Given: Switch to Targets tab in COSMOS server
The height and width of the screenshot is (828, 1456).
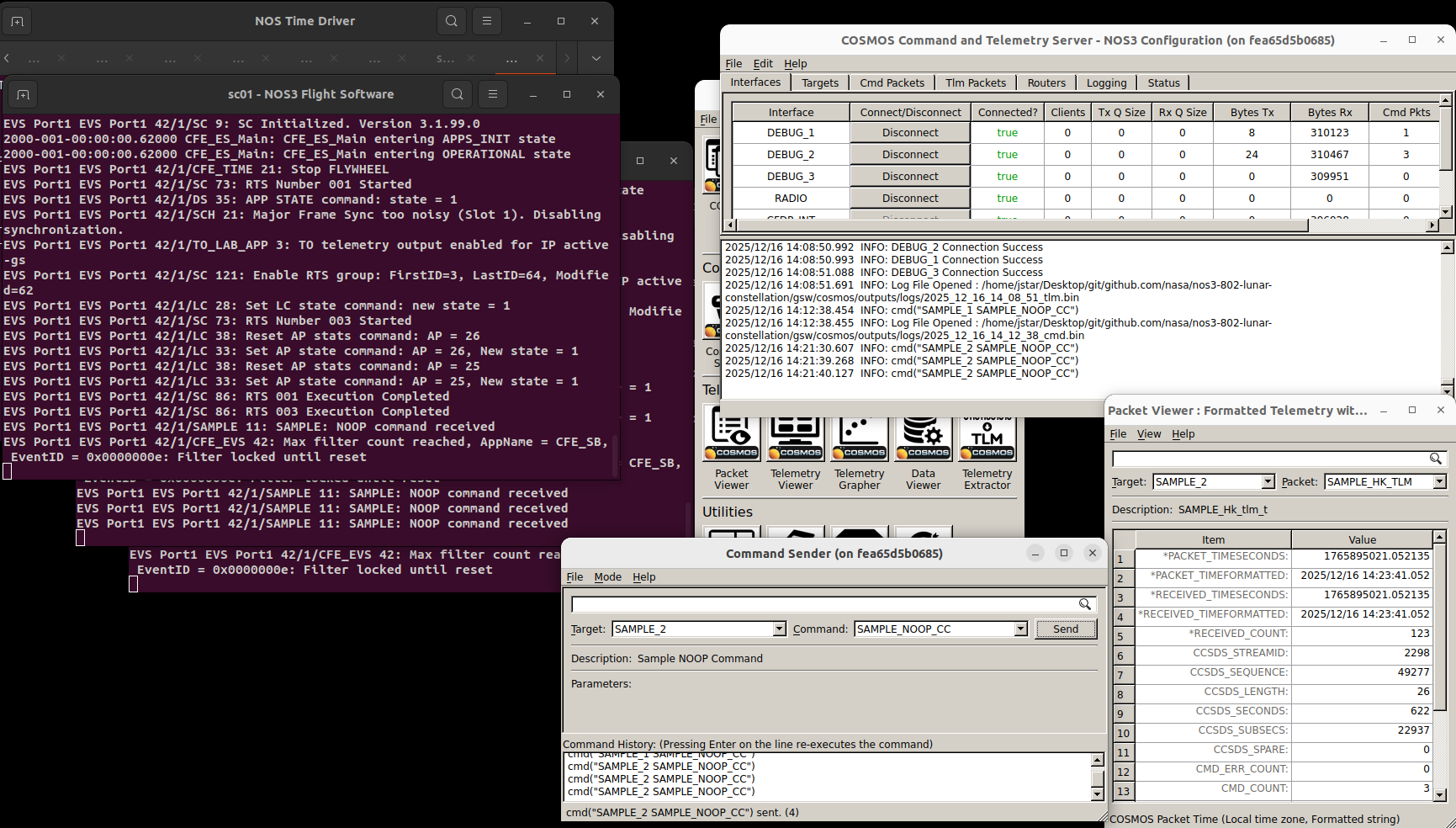Looking at the screenshot, I should (x=820, y=82).
